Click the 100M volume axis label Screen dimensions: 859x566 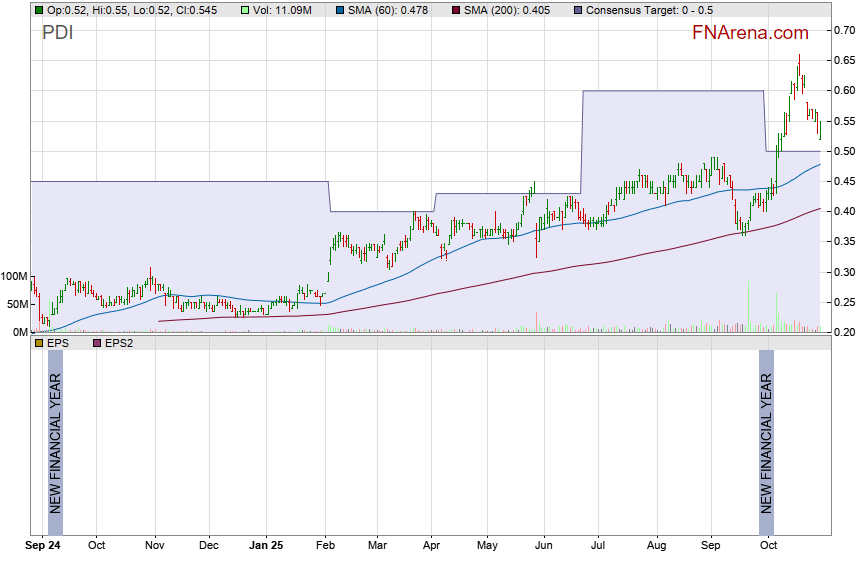pos(14,276)
